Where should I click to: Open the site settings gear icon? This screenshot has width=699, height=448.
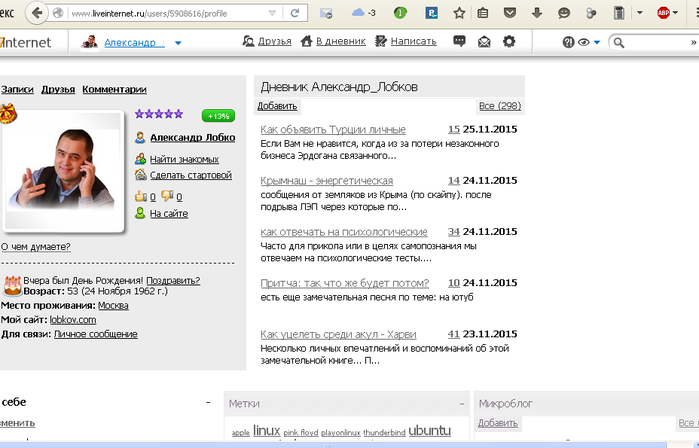pyautogui.click(x=509, y=42)
